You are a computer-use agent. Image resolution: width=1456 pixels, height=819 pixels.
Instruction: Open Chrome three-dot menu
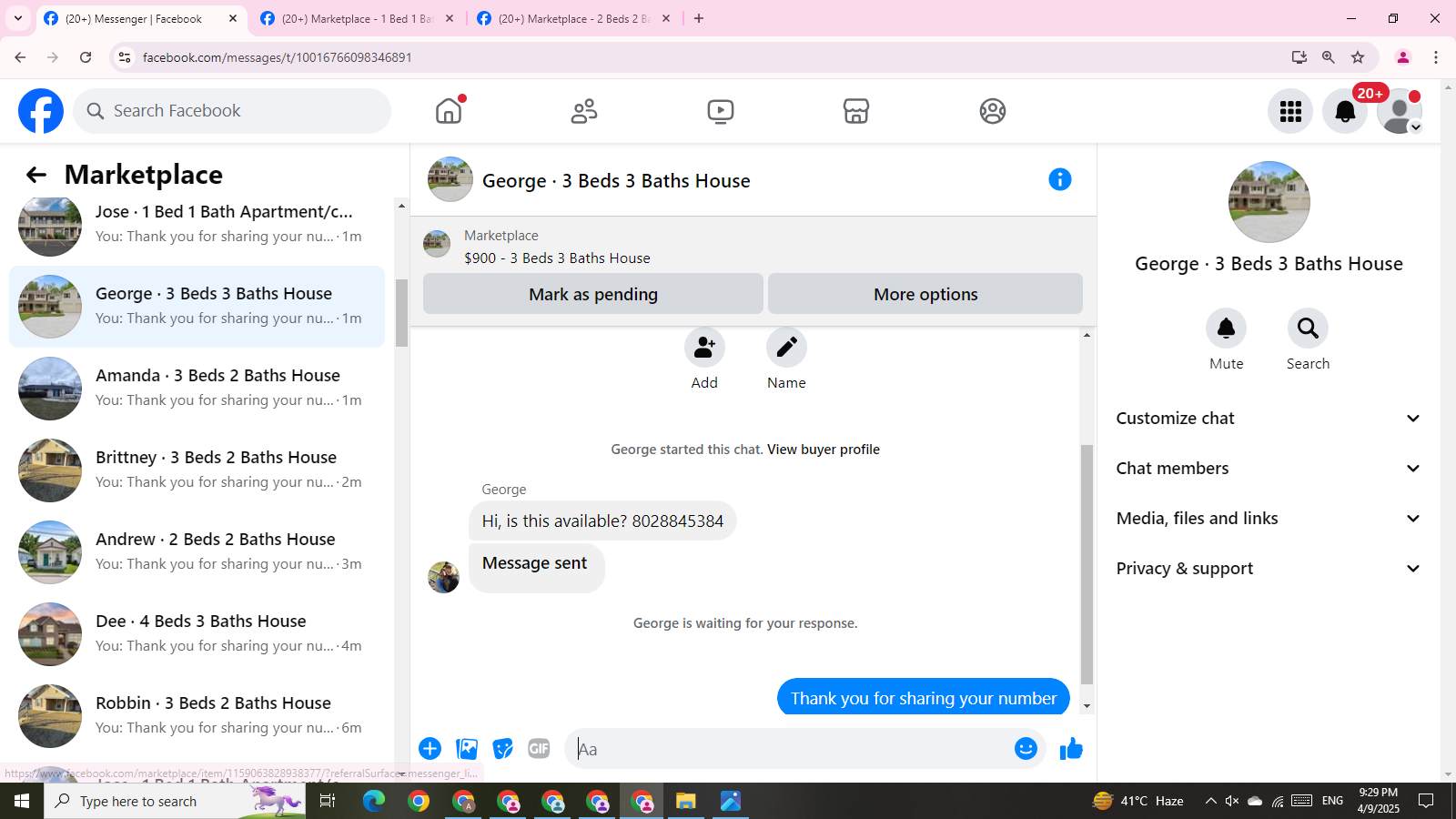click(1436, 57)
